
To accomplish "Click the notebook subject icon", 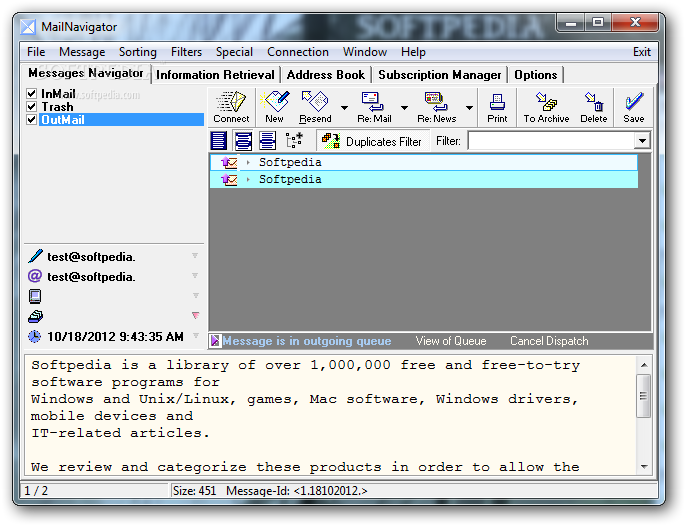I will [x=35, y=296].
